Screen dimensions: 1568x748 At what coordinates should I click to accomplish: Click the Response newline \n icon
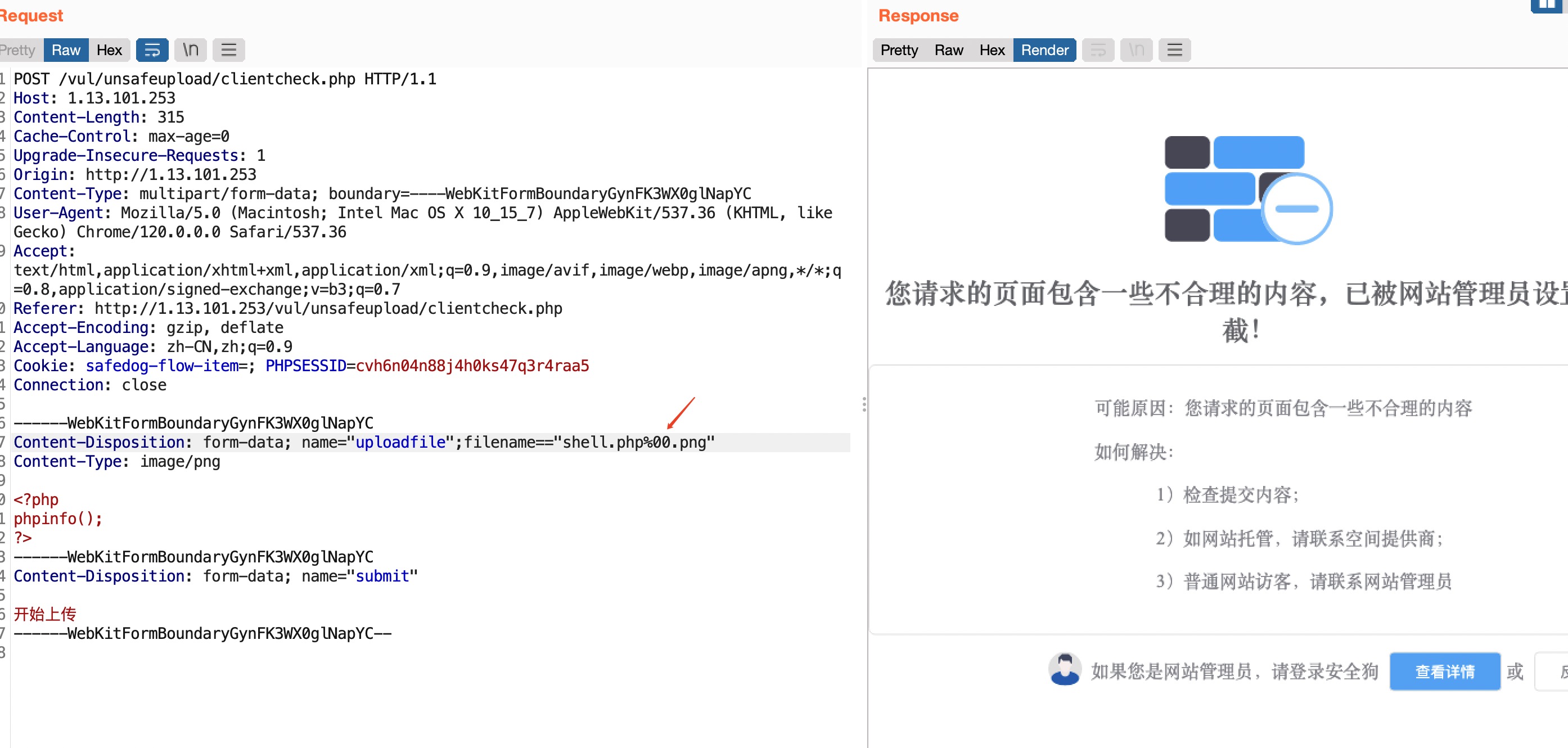click(1136, 50)
